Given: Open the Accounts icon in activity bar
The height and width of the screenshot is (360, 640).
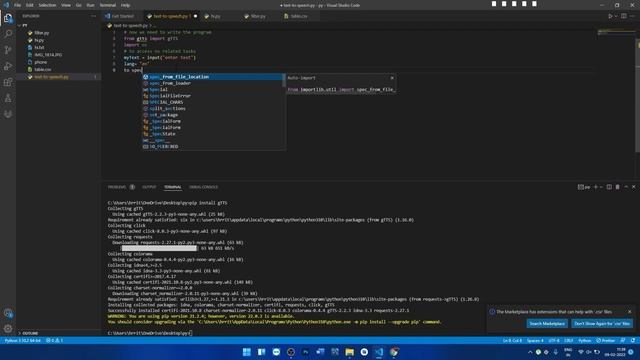Looking at the screenshot, I should (8, 313).
